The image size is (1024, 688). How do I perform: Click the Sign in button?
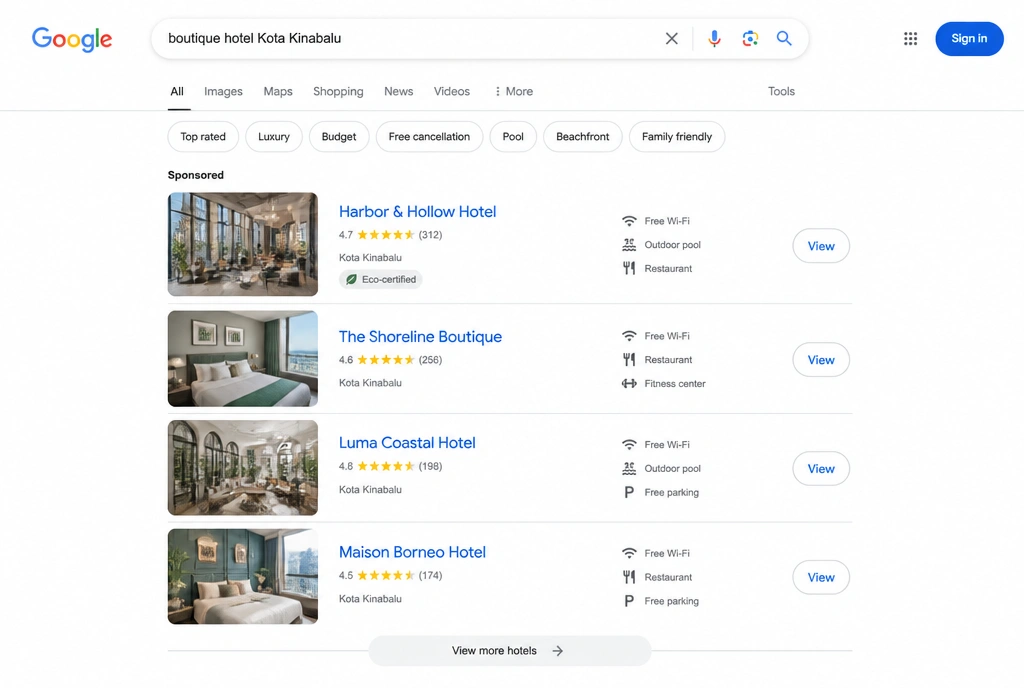coord(969,39)
